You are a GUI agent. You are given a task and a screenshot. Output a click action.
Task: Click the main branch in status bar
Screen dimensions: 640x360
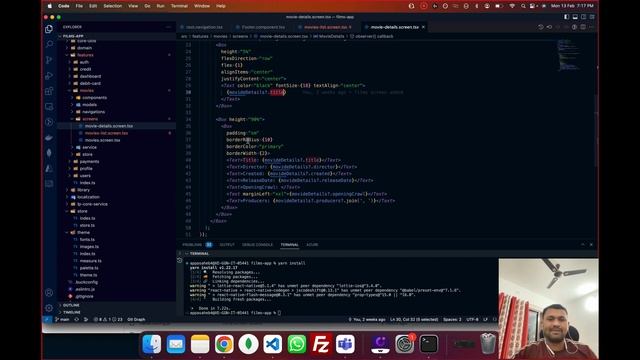point(62,320)
